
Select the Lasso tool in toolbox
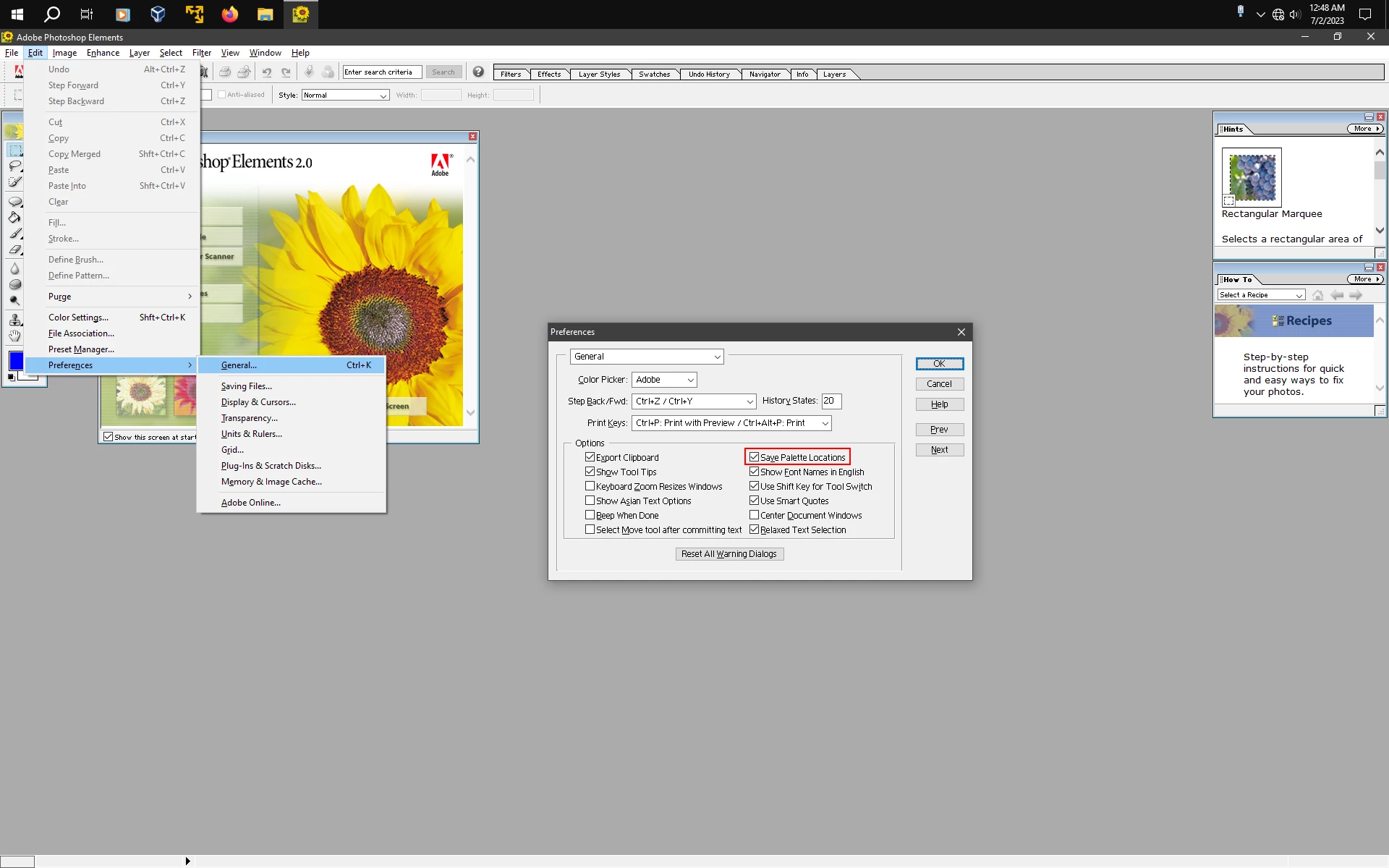14,166
